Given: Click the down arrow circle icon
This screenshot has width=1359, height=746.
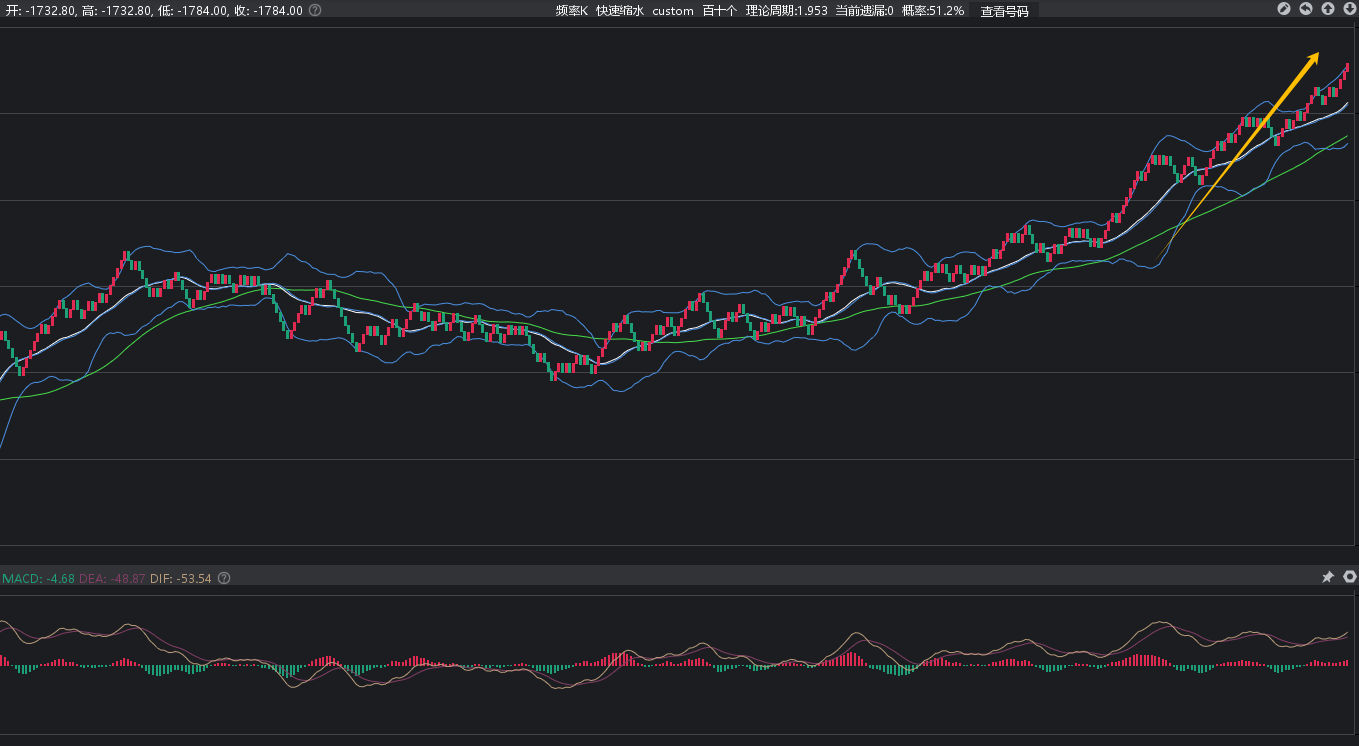Looking at the screenshot, I should pos(1350,9).
